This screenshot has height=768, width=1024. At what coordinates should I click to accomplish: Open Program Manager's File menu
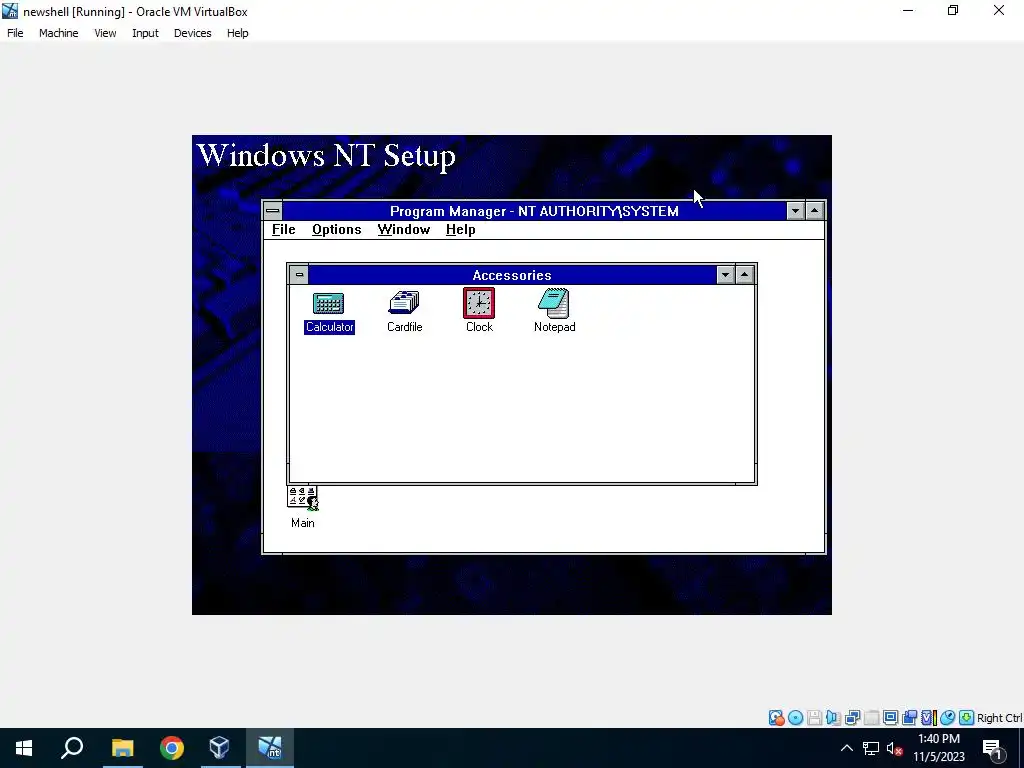click(283, 229)
